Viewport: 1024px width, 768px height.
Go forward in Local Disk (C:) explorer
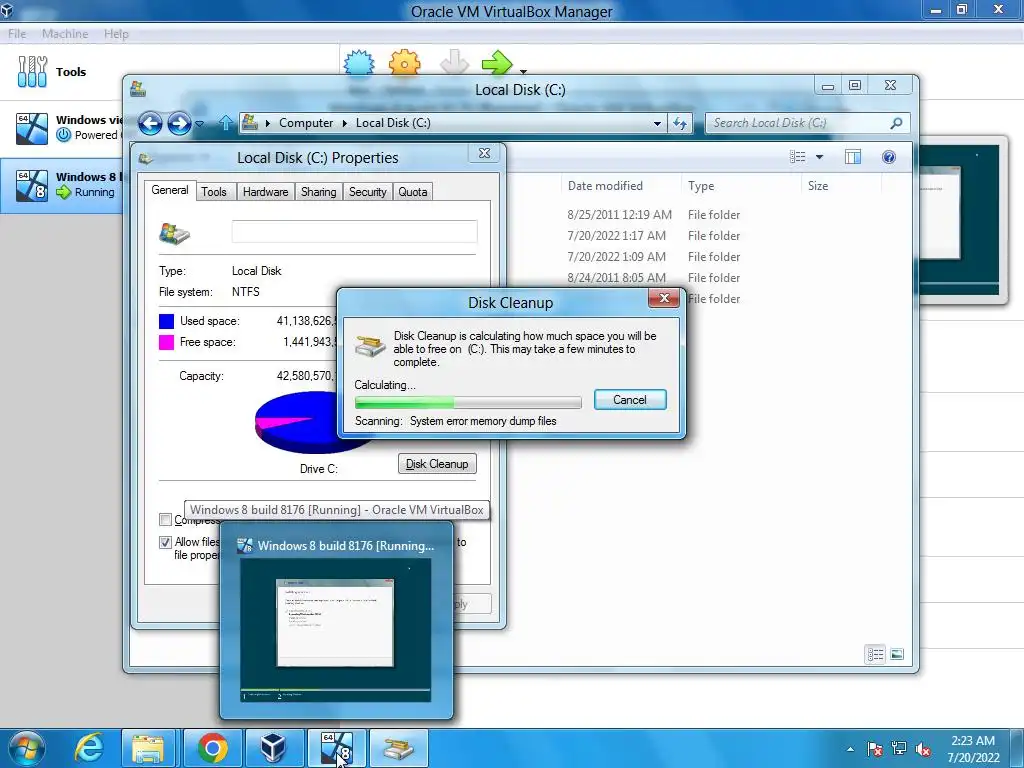point(179,123)
